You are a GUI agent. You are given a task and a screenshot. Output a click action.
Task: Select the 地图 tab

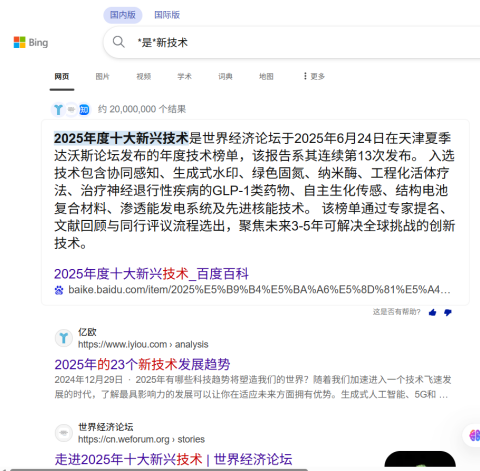[266, 76]
